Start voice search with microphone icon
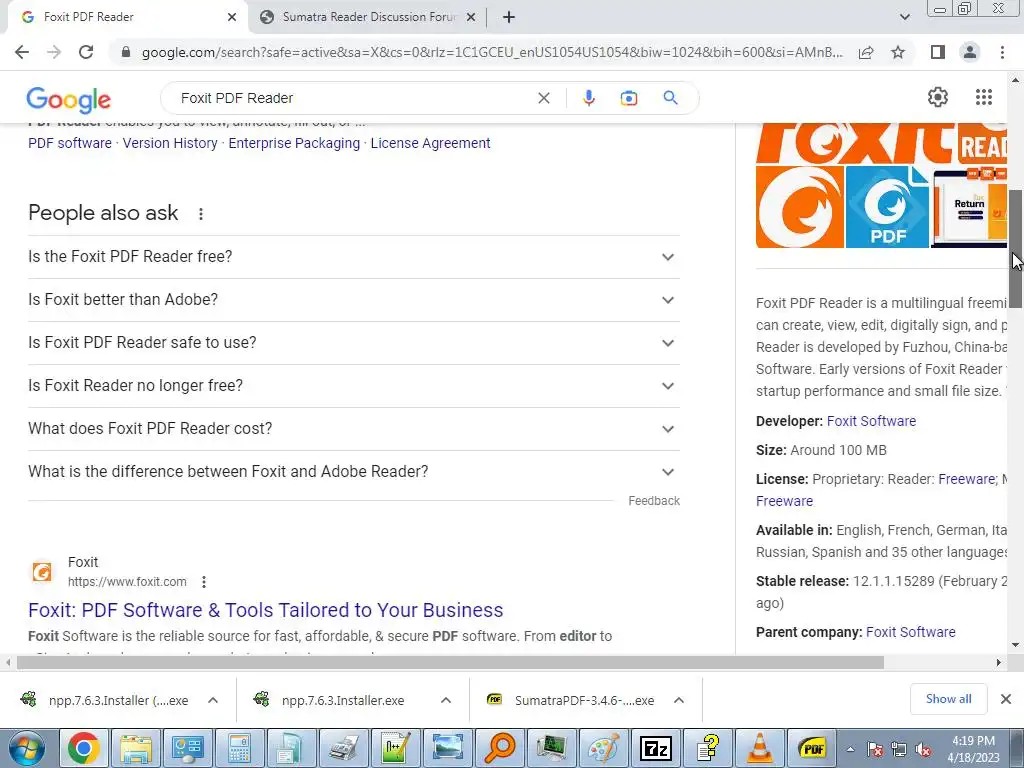Image resolution: width=1024 pixels, height=768 pixels. click(588, 98)
